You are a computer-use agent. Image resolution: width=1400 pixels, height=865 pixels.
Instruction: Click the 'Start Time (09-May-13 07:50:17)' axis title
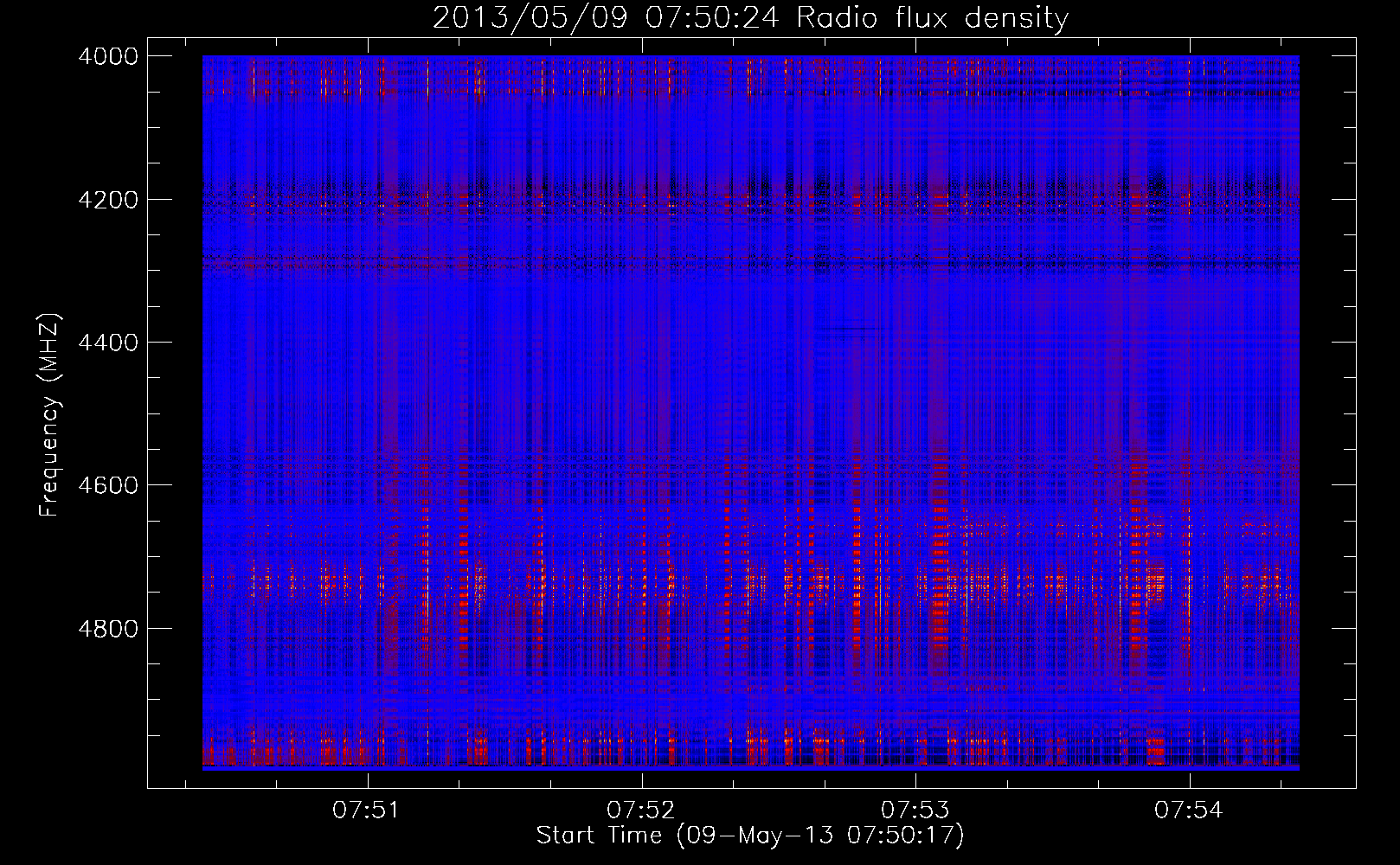click(x=750, y=836)
